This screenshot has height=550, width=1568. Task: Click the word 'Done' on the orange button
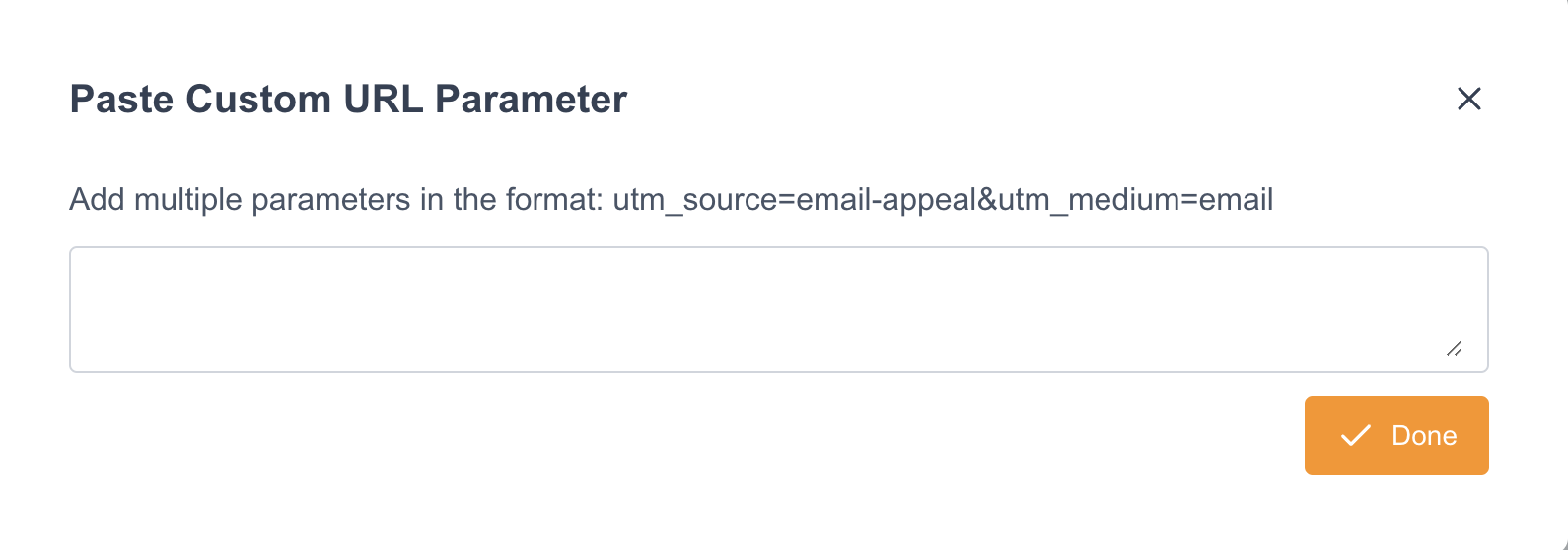point(1423,436)
